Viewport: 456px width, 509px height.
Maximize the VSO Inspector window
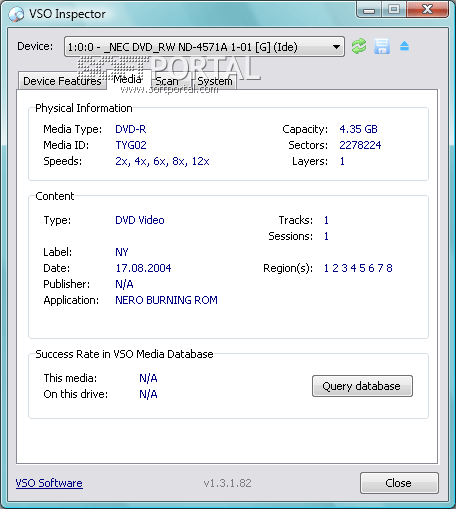(x=394, y=10)
